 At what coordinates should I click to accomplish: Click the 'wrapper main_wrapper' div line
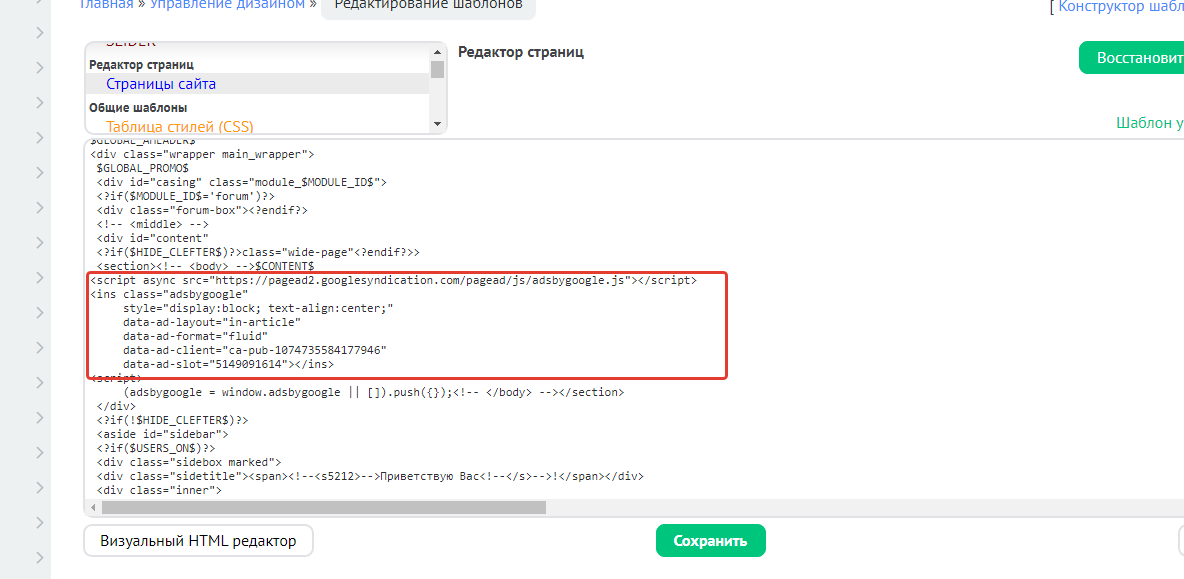[202, 154]
